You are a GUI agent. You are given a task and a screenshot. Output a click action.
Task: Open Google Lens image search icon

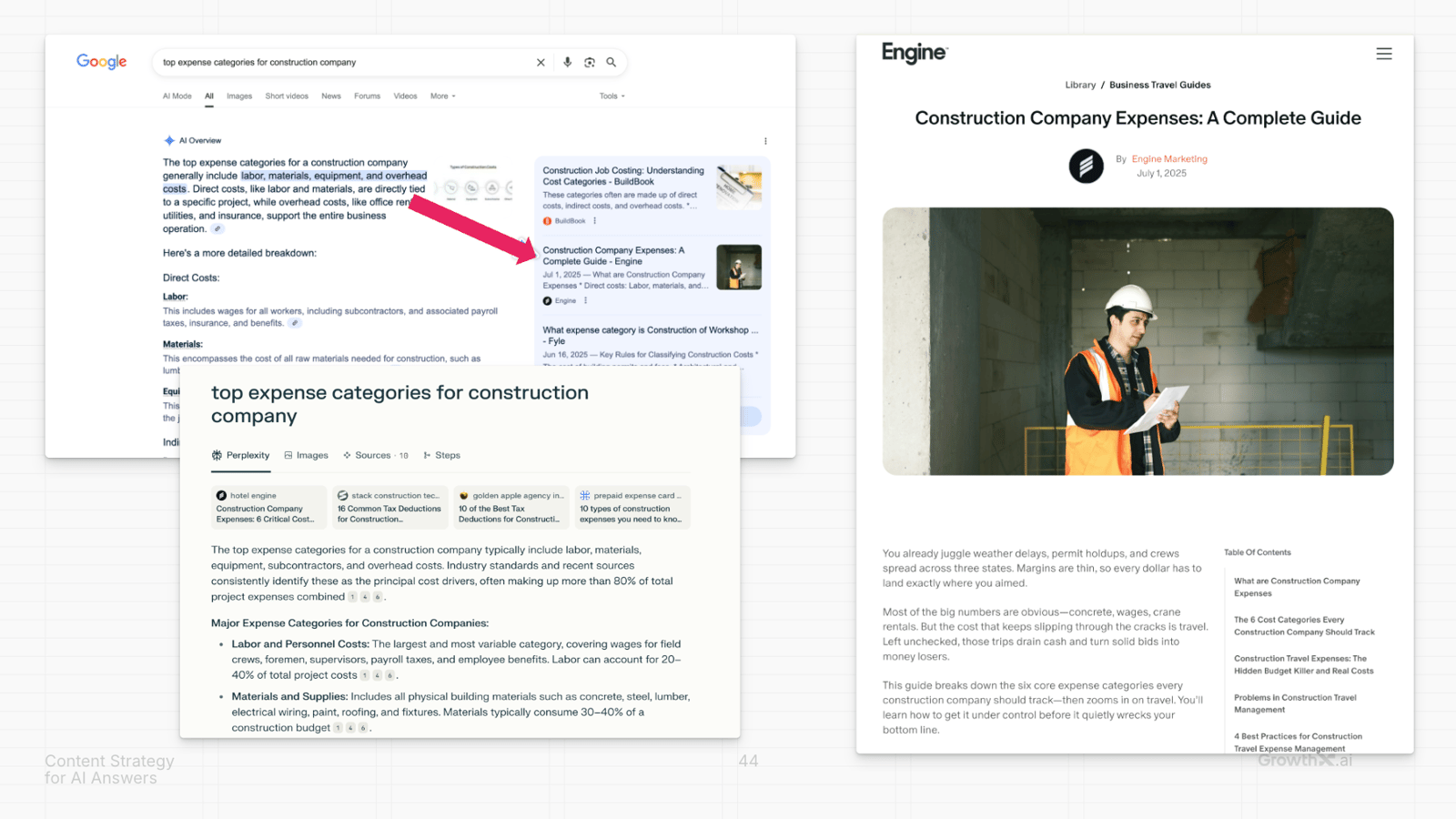[x=590, y=63]
